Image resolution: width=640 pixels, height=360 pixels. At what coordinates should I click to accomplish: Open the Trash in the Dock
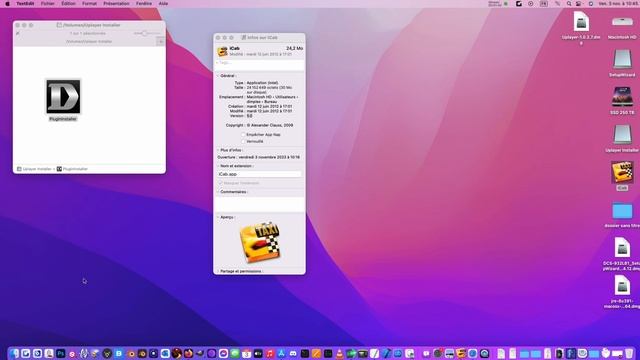[629, 353]
